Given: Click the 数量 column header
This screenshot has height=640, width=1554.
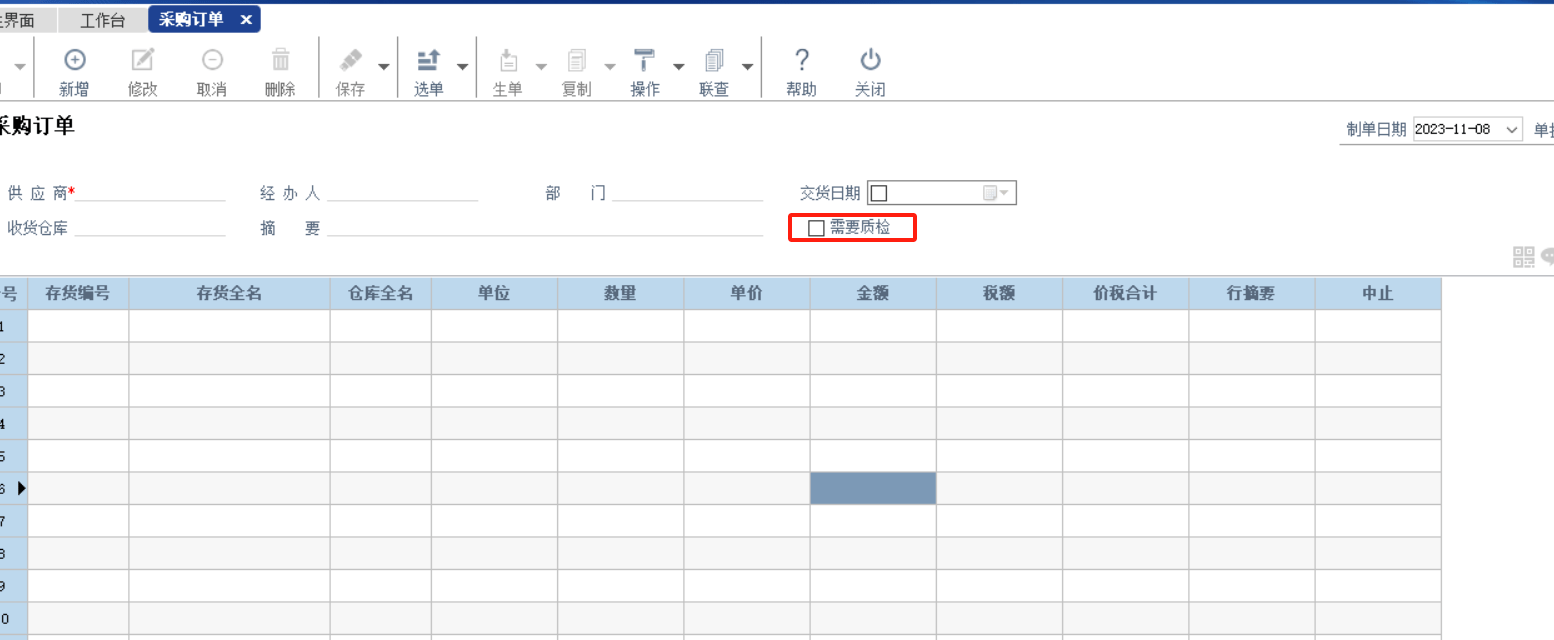Looking at the screenshot, I should tap(621, 294).
